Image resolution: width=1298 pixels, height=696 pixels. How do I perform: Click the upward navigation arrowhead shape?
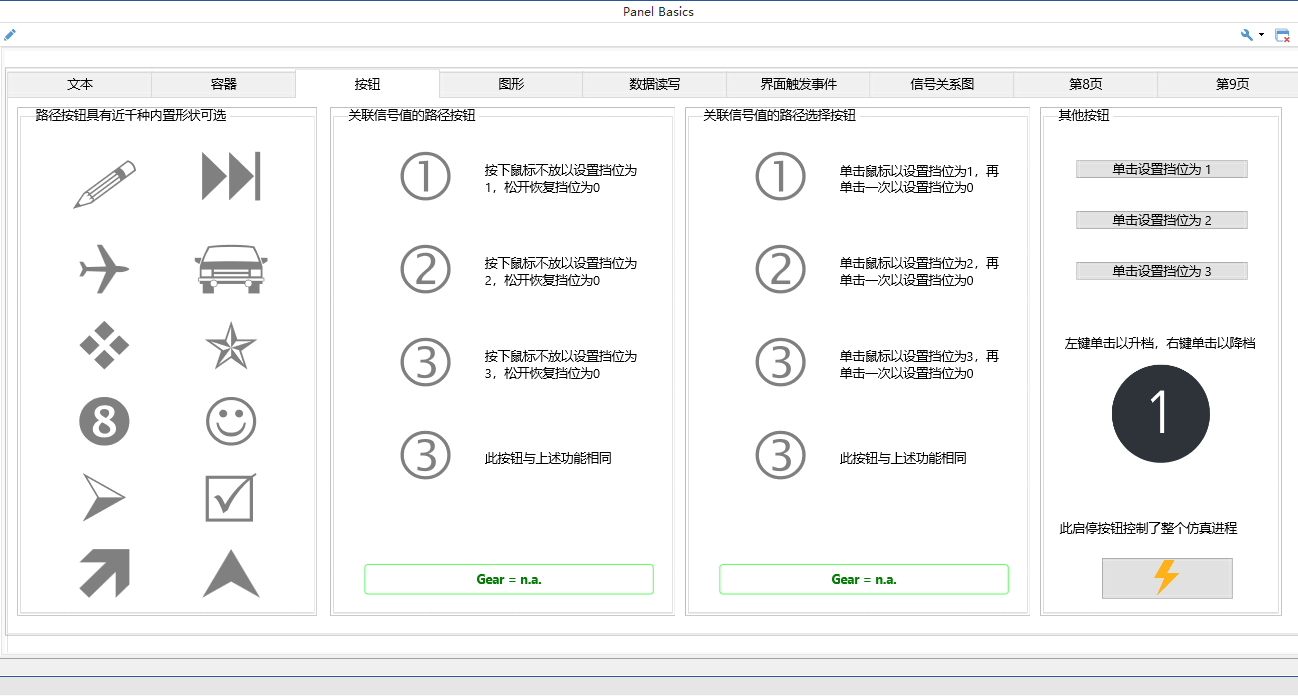(231, 574)
